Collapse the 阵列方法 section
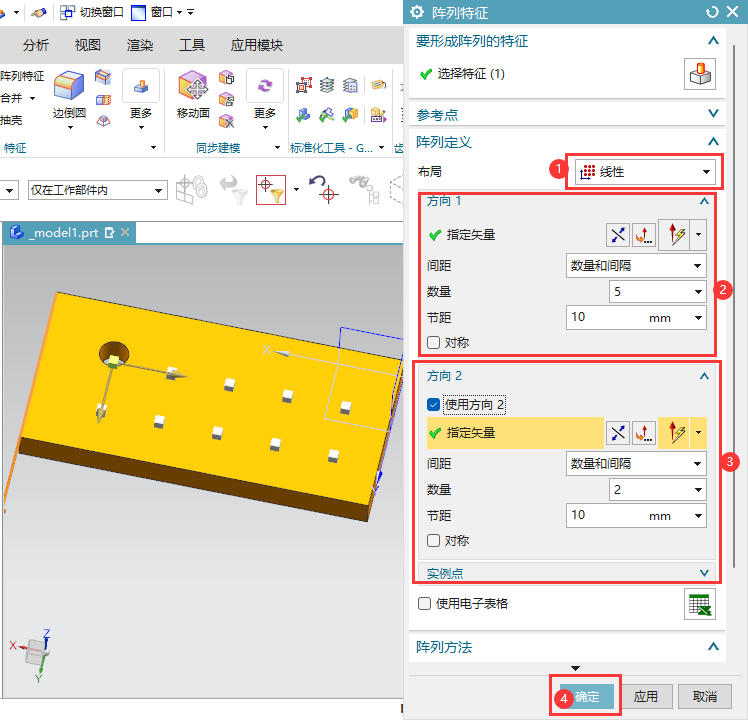Viewport: 748px width, 720px height. click(x=713, y=647)
